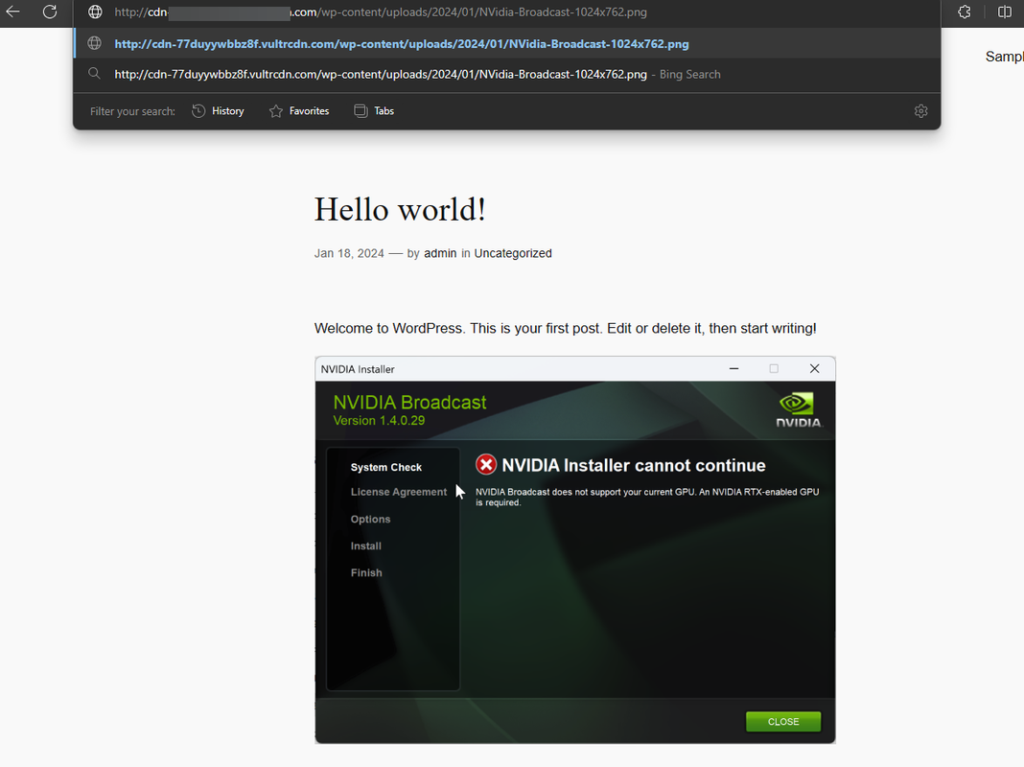The height and width of the screenshot is (767, 1024).
Task: Filter search suggestions by Favorites
Action: click(298, 111)
